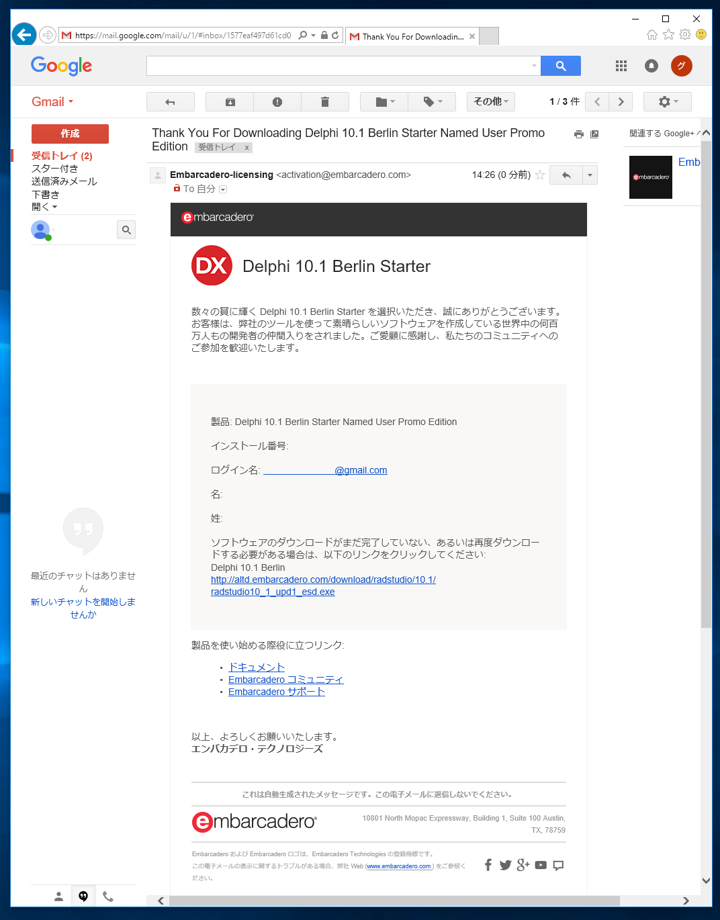
Task: Open スター付き starred folder
Action: coord(55,168)
